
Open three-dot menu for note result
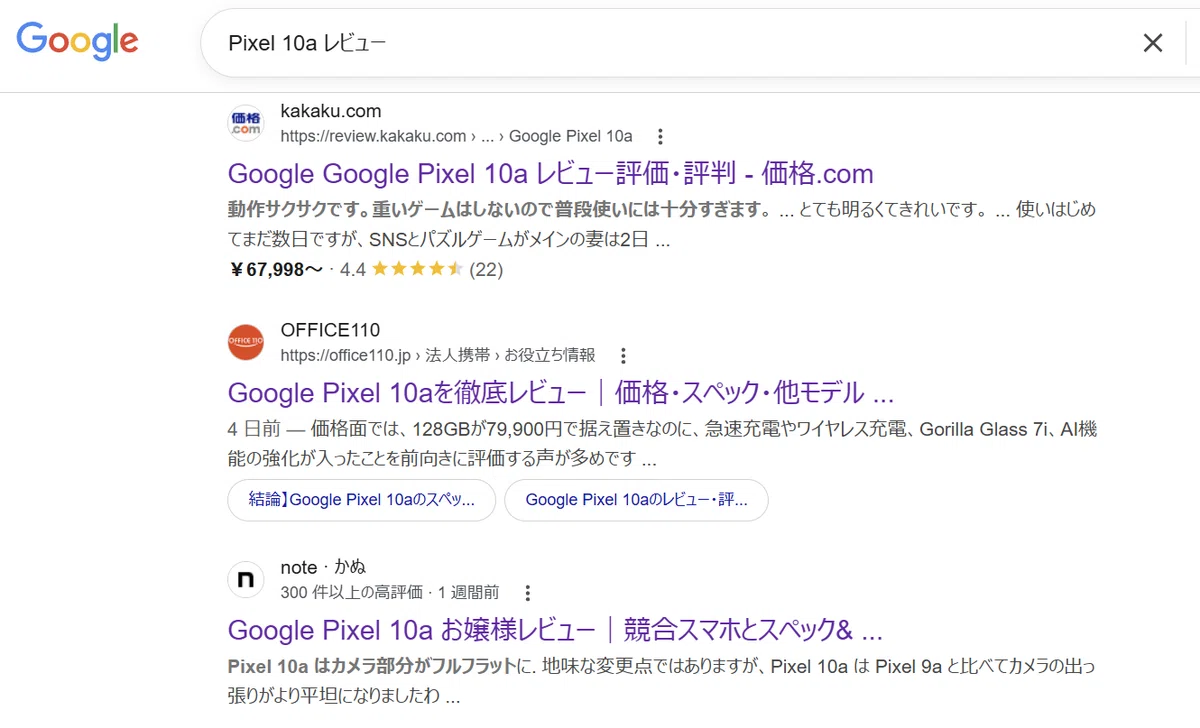[528, 593]
